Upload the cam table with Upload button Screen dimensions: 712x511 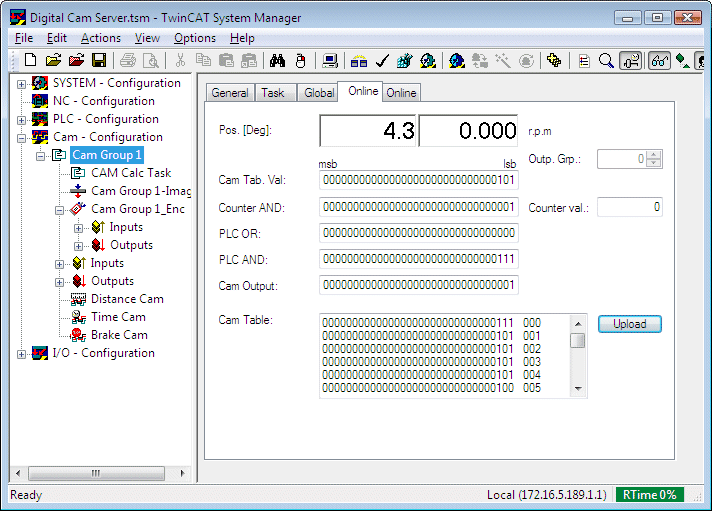coord(629,324)
